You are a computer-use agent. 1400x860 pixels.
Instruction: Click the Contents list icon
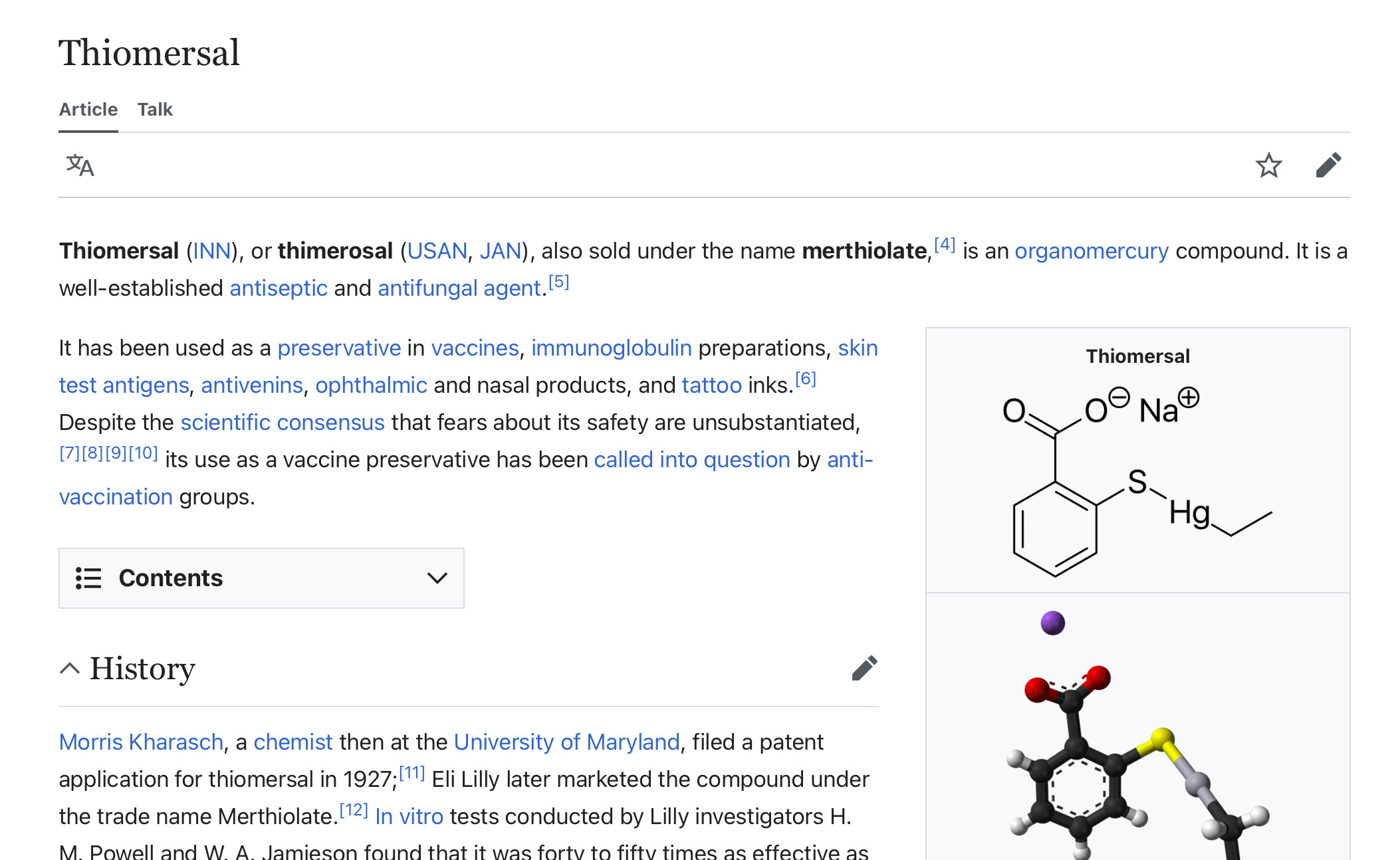click(88, 578)
